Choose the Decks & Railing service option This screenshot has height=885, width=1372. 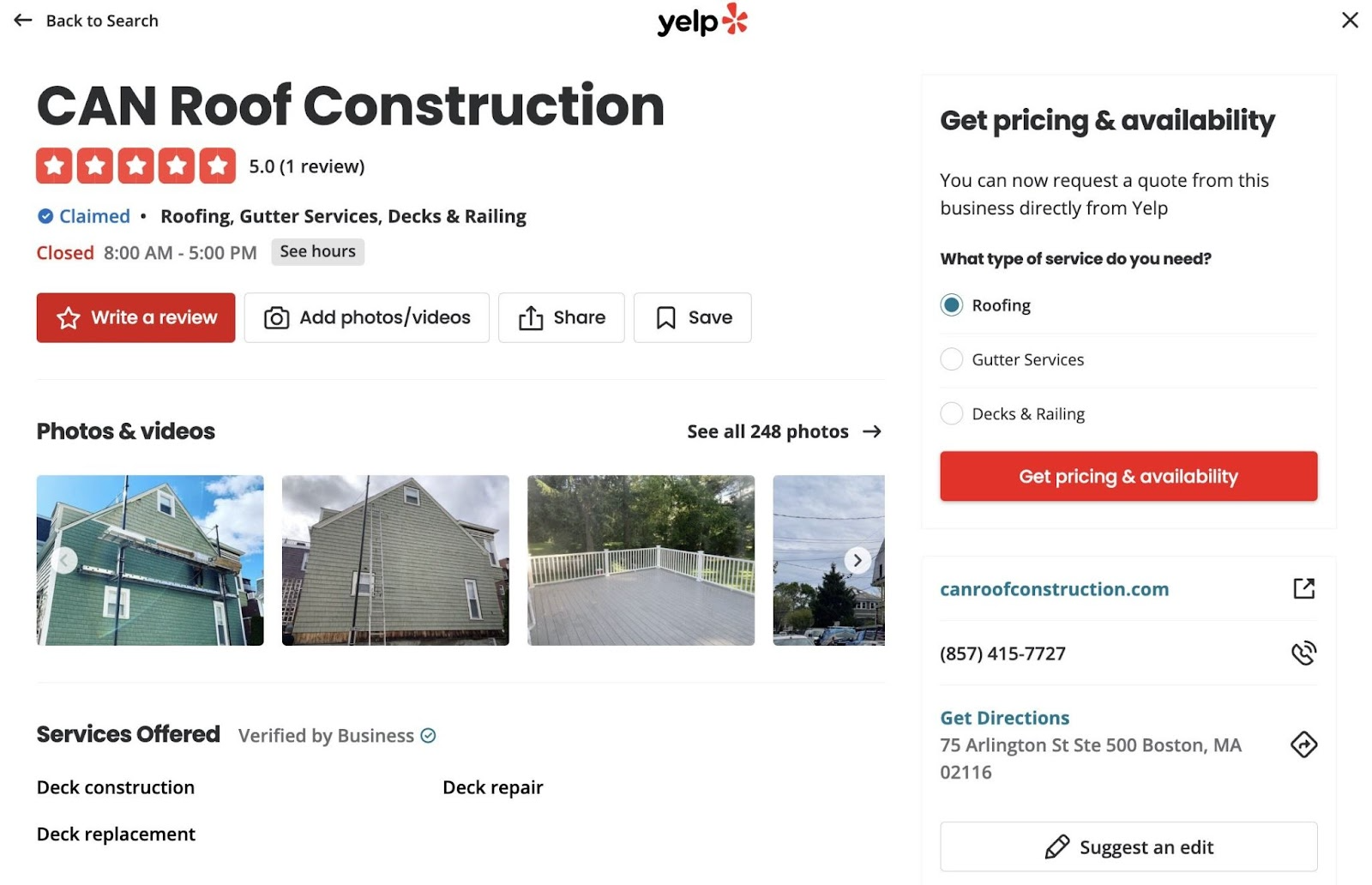click(951, 413)
